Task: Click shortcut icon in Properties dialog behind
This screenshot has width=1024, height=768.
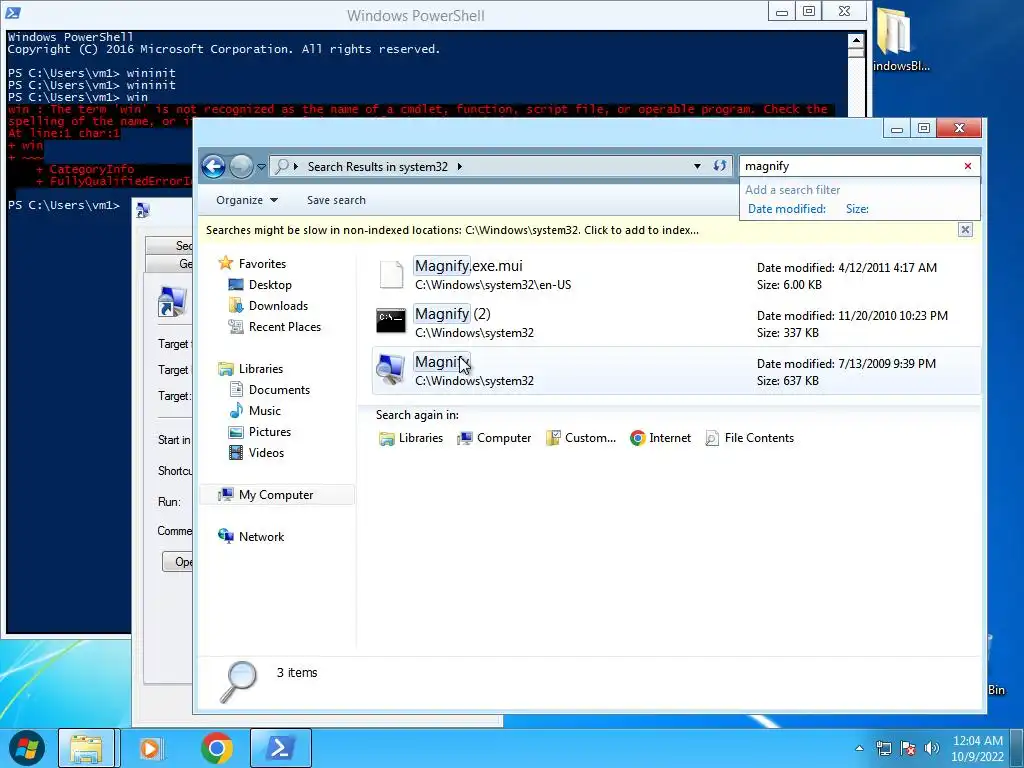Action: click(x=172, y=302)
